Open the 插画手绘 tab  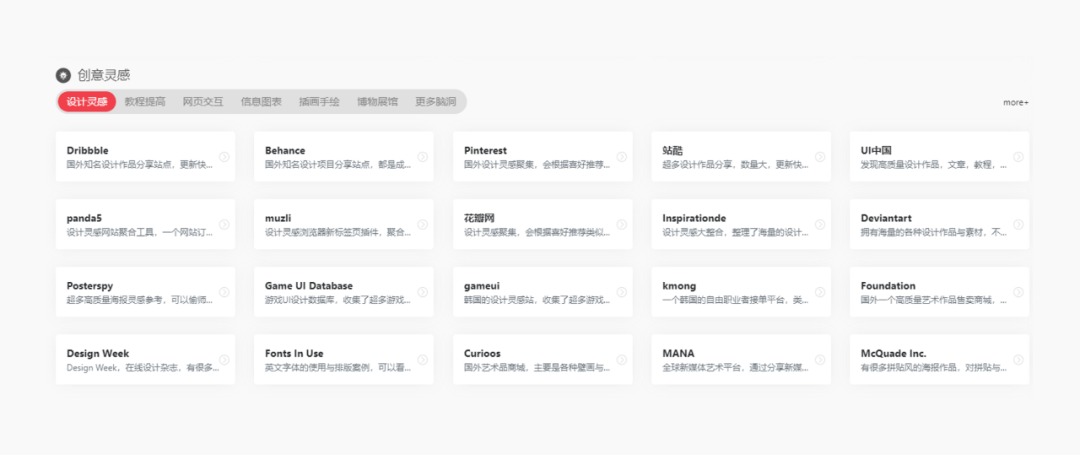click(x=319, y=102)
